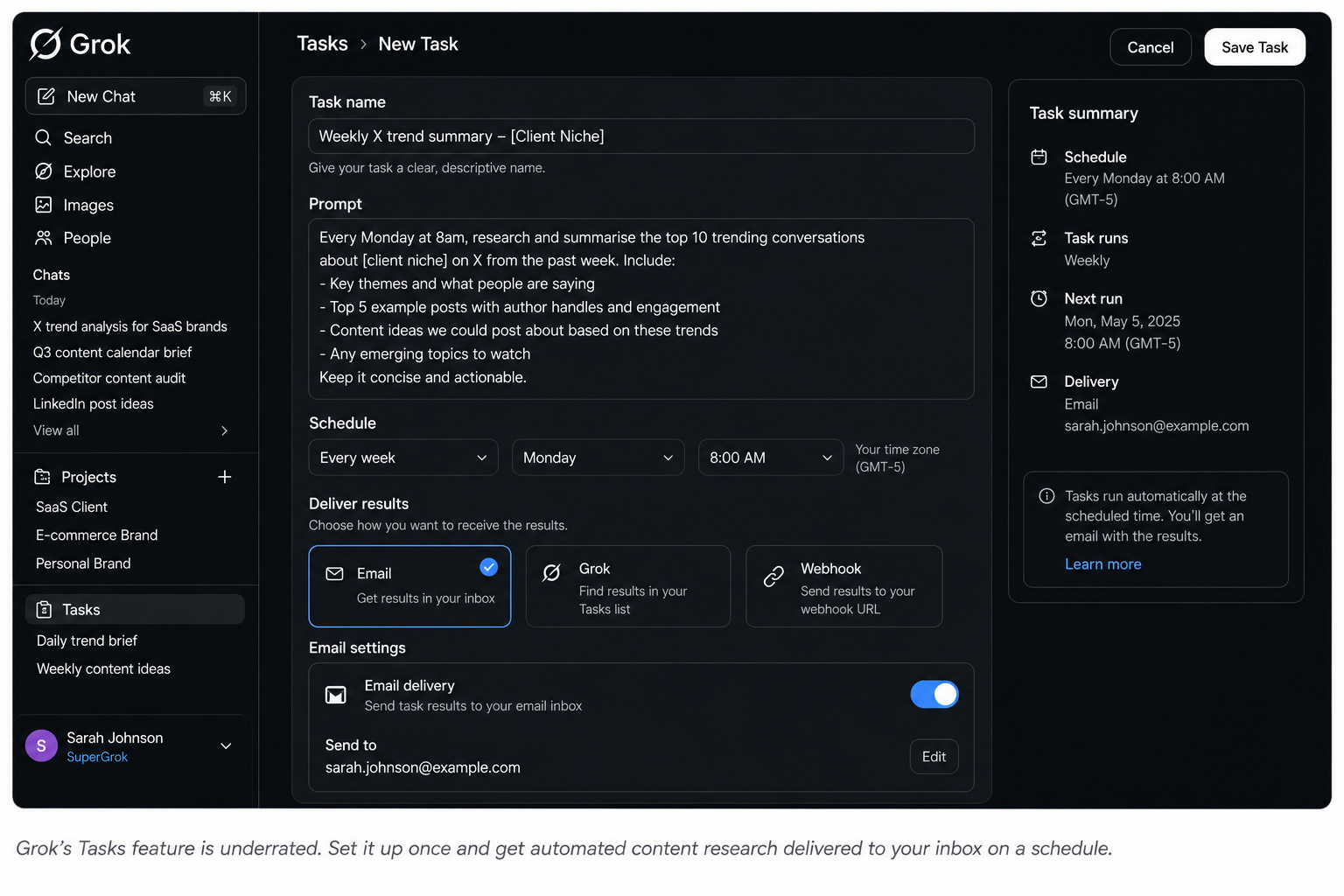Click sarah.johnson@example.com in Task summary
1344x896 pixels.
(1157, 426)
